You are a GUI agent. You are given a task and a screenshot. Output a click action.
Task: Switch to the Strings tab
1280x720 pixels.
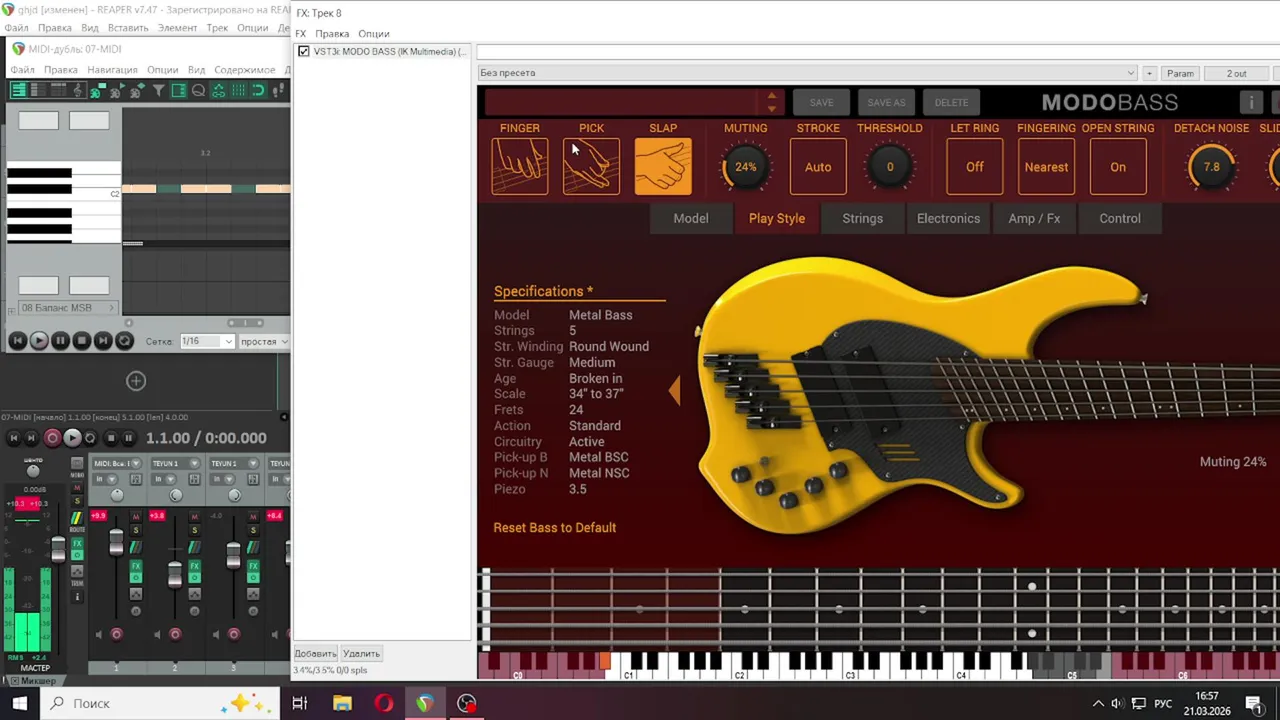(862, 218)
